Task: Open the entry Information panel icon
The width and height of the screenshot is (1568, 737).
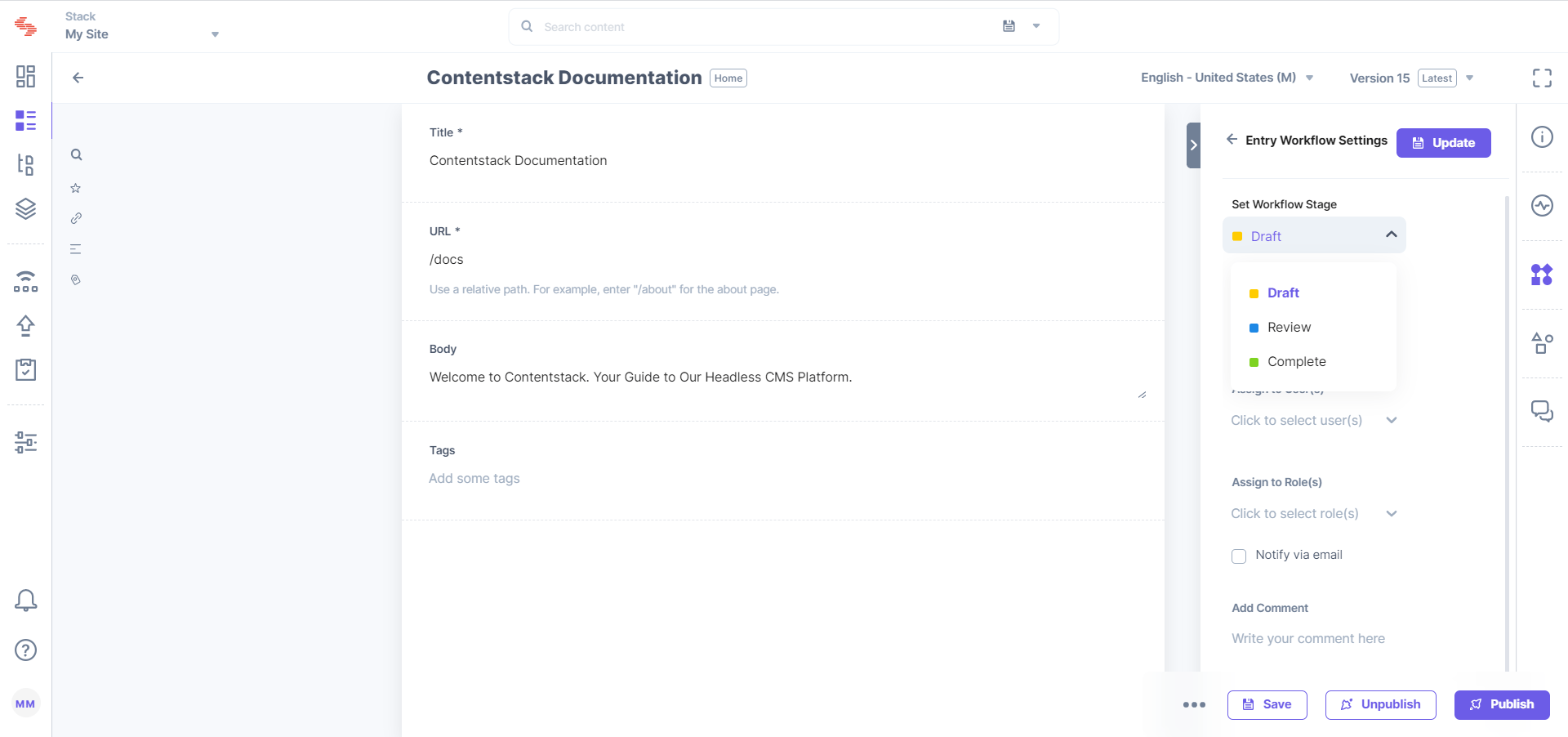Action: point(1543,136)
